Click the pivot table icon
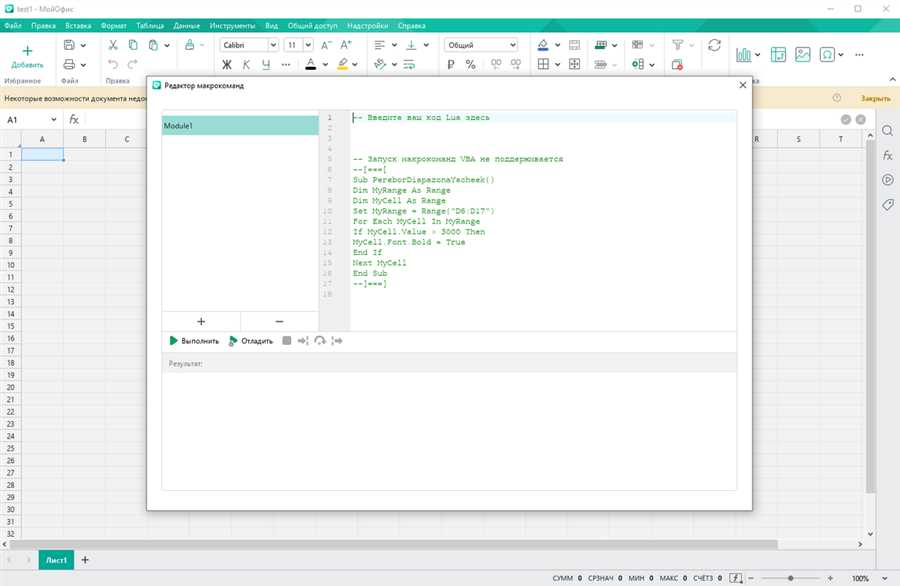This screenshot has height=586, width=900. pos(778,55)
